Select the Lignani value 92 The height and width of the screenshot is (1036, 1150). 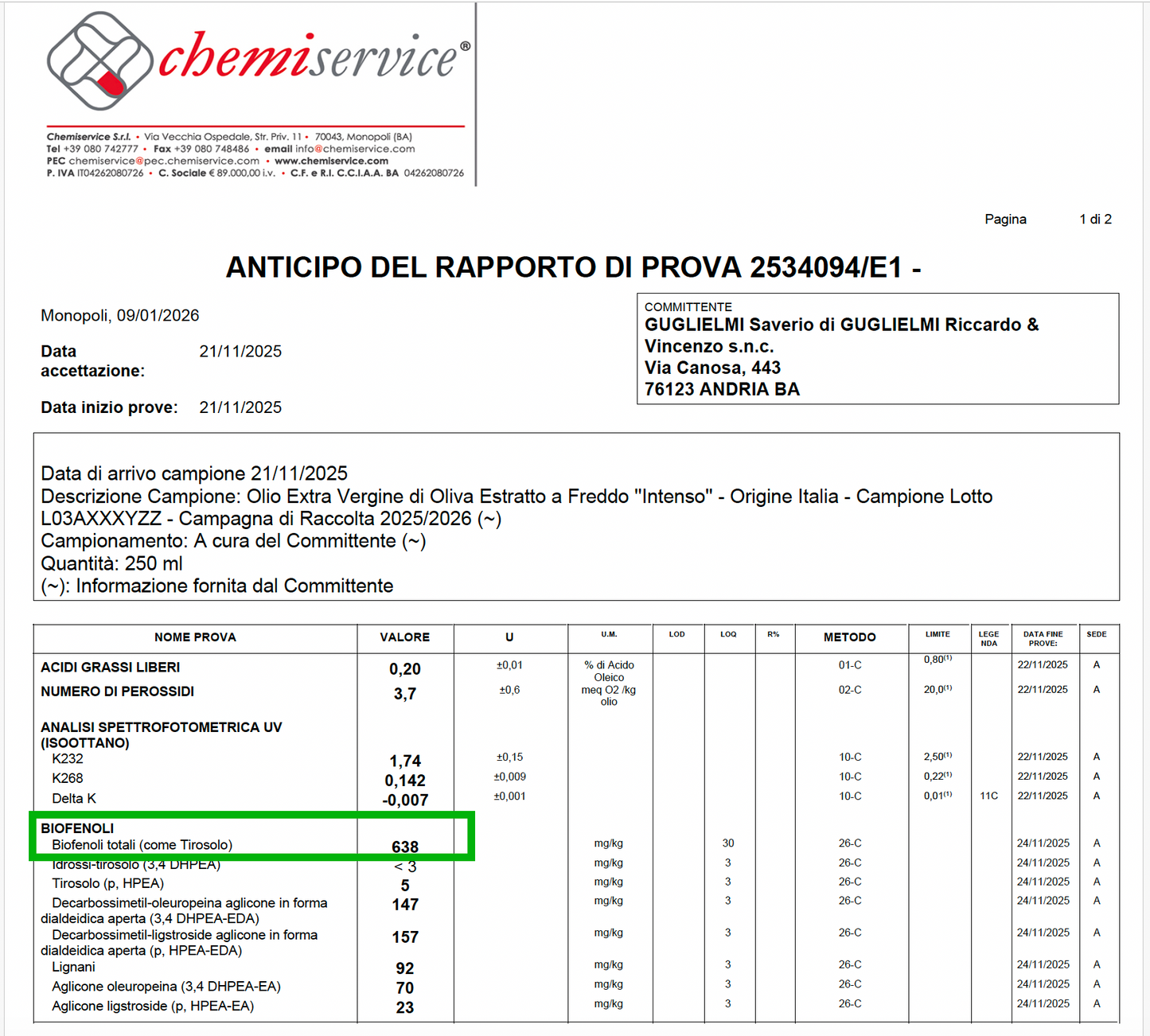point(405,968)
